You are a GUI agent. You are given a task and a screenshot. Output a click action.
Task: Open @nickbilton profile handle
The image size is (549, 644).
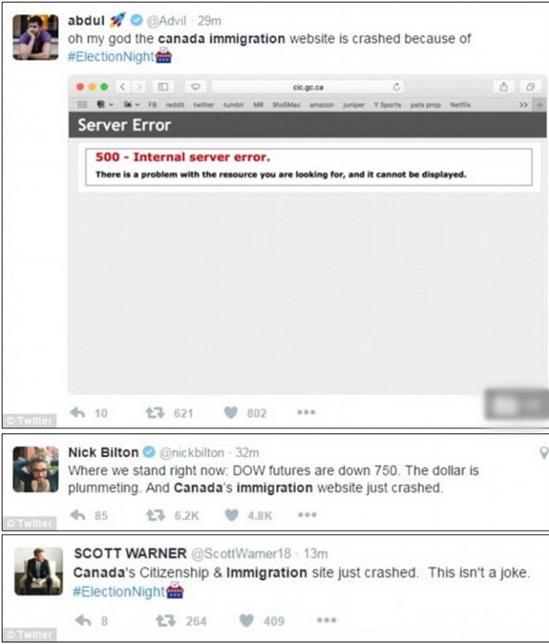(192, 453)
